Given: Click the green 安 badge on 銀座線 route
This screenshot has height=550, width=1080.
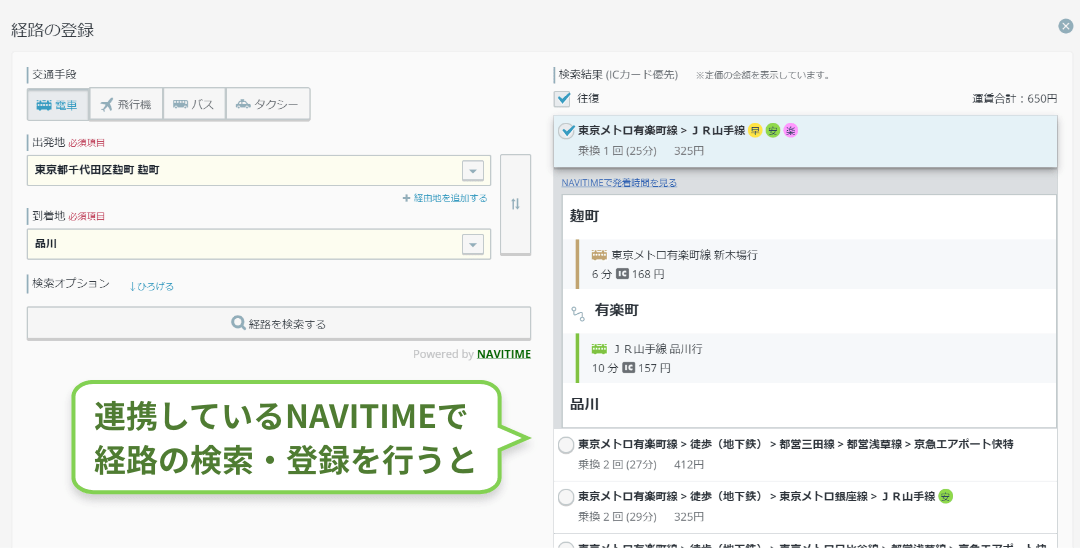Looking at the screenshot, I should (x=946, y=496).
